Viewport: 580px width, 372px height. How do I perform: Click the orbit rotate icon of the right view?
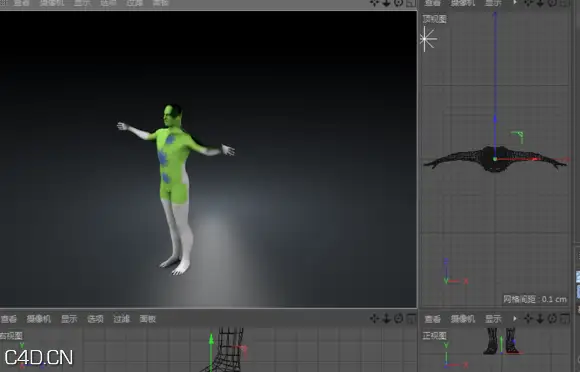(x=398, y=318)
